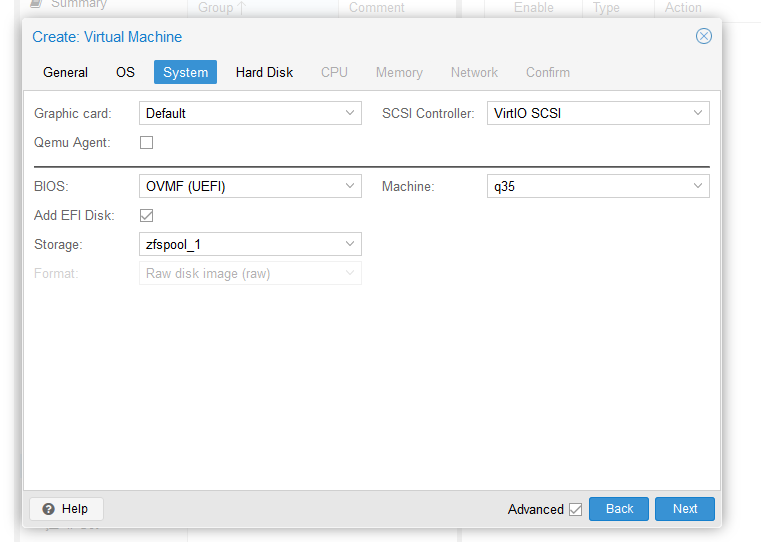The image size is (761, 542).
Task: Switch to the General tab
Action: 66,72
